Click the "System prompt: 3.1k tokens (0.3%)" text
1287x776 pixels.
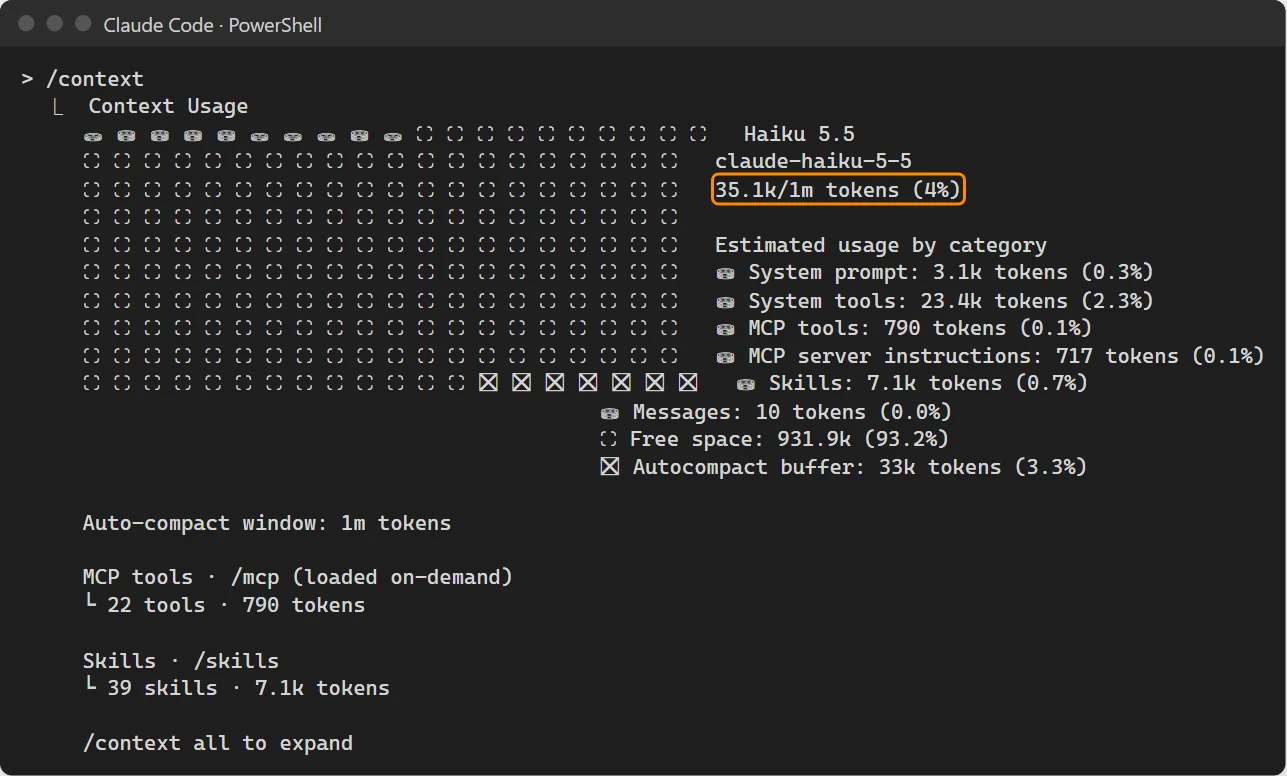951,273
